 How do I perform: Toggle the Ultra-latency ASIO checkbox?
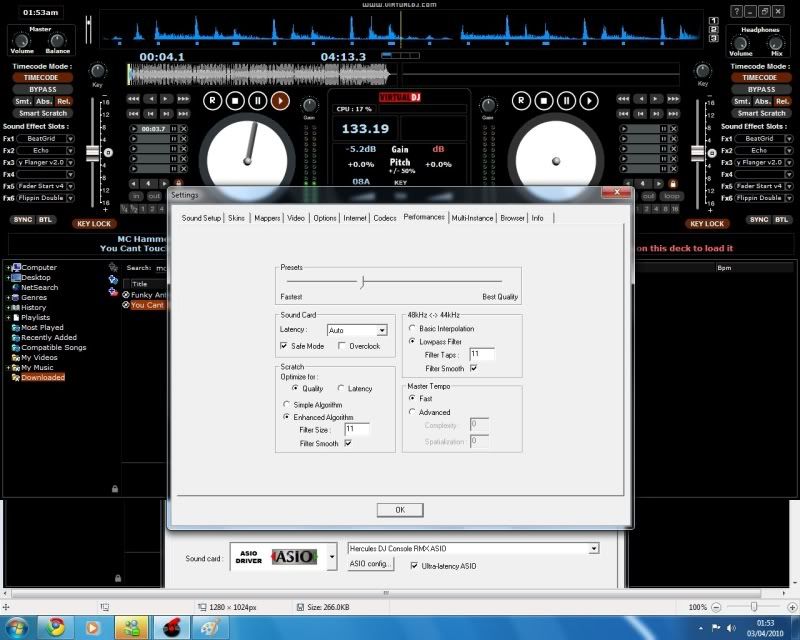click(x=414, y=565)
